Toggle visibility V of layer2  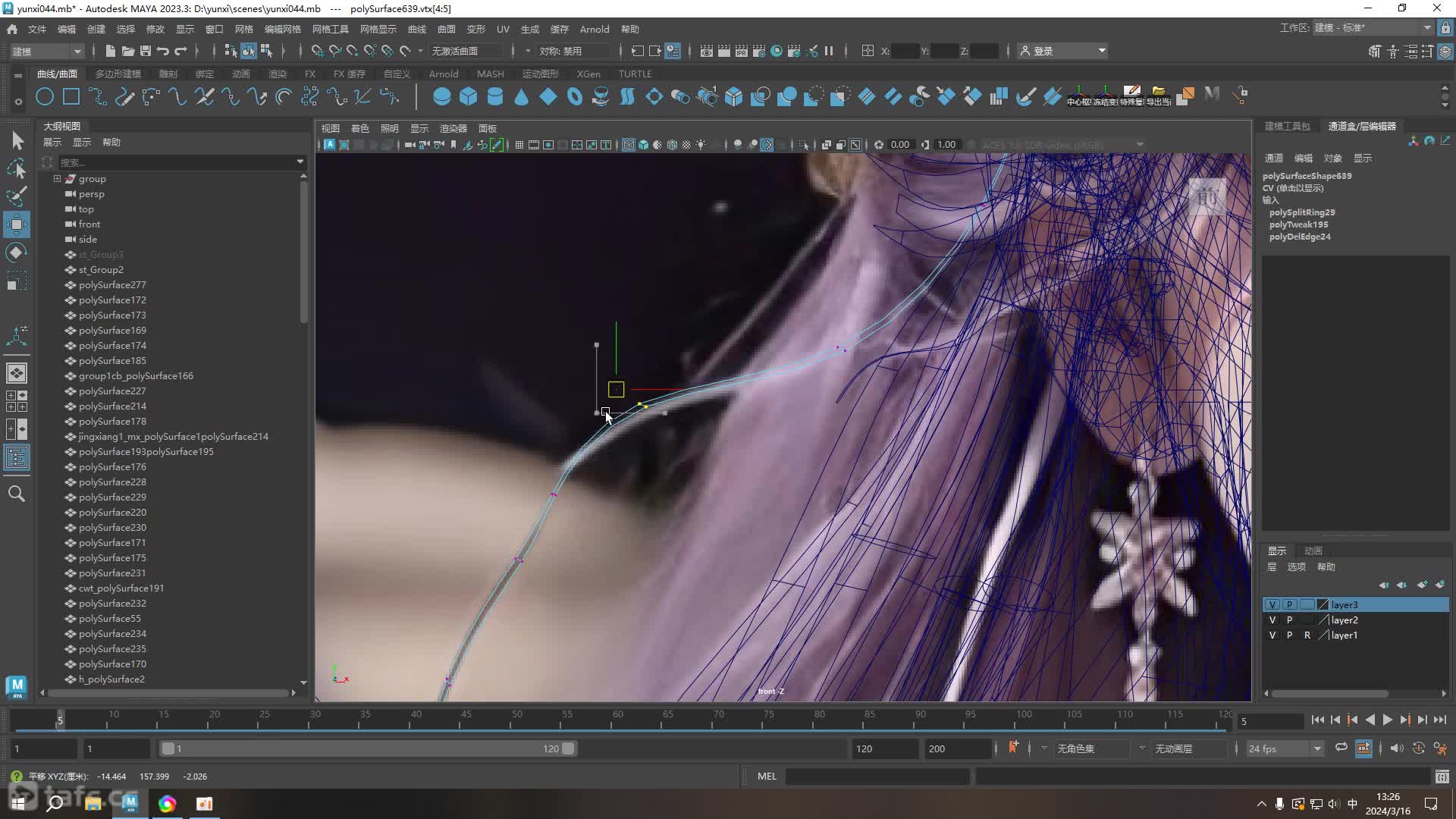click(1272, 620)
